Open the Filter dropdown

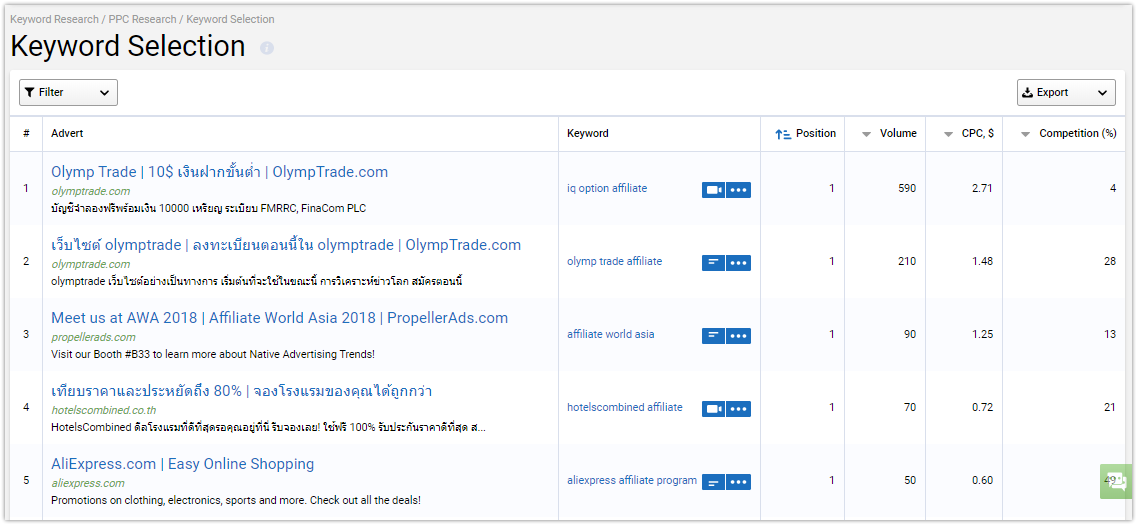pyautogui.click(x=68, y=92)
